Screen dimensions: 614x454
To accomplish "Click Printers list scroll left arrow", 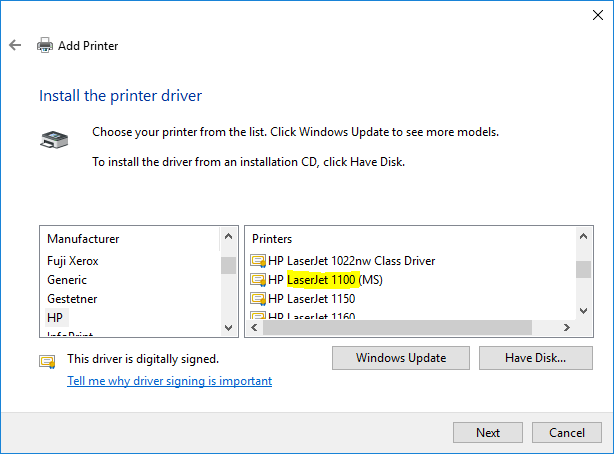I will pos(255,327).
